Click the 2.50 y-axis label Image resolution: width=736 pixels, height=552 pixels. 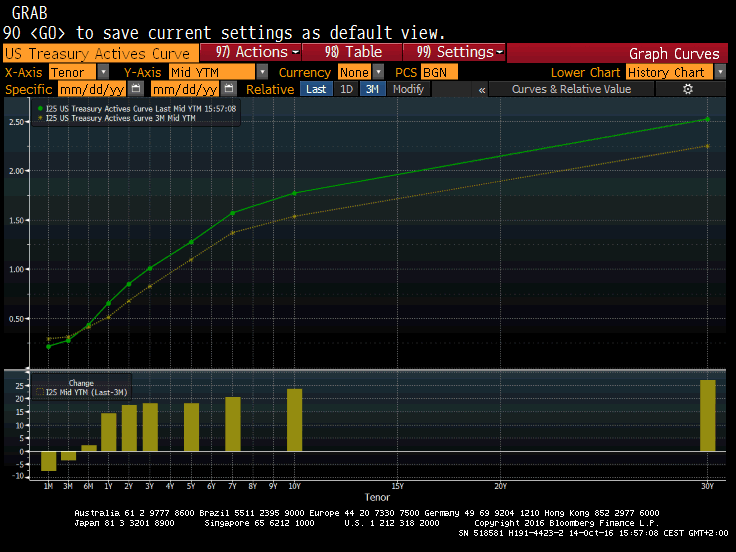click(16, 122)
